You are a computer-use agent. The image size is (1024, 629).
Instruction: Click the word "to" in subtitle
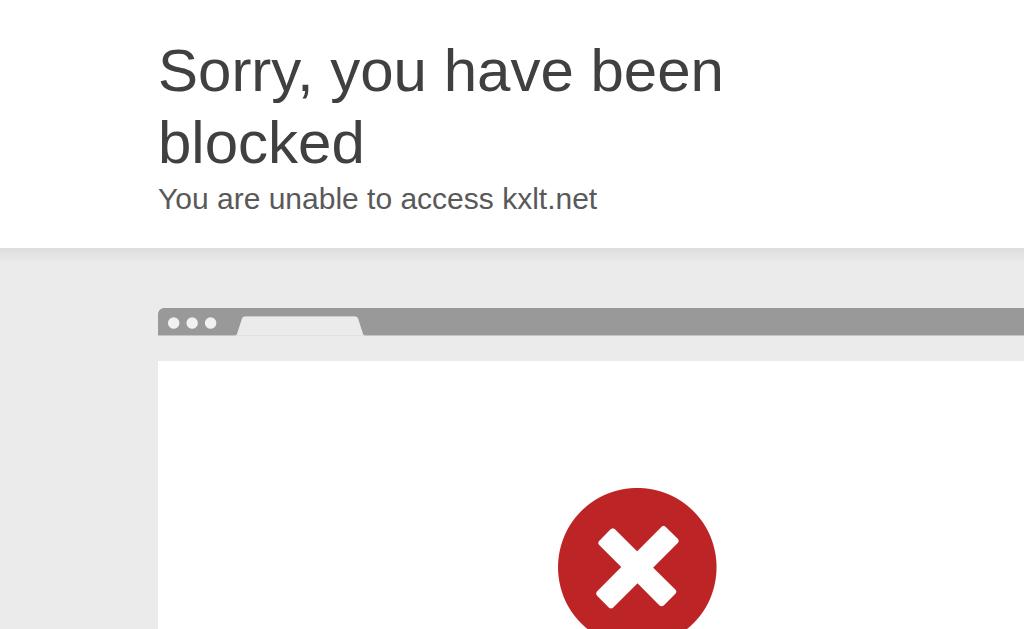tap(379, 199)
